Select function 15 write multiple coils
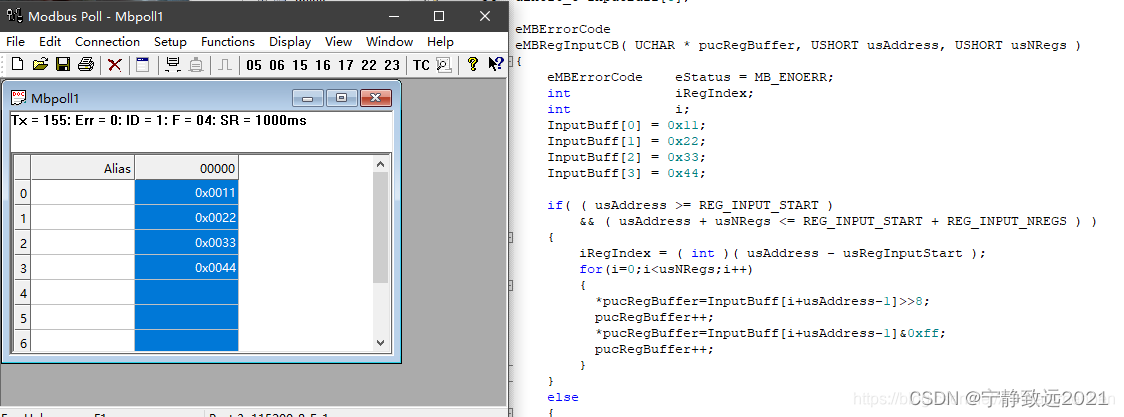The height and width of the screenshot is (417, 1124). [300, 65]
